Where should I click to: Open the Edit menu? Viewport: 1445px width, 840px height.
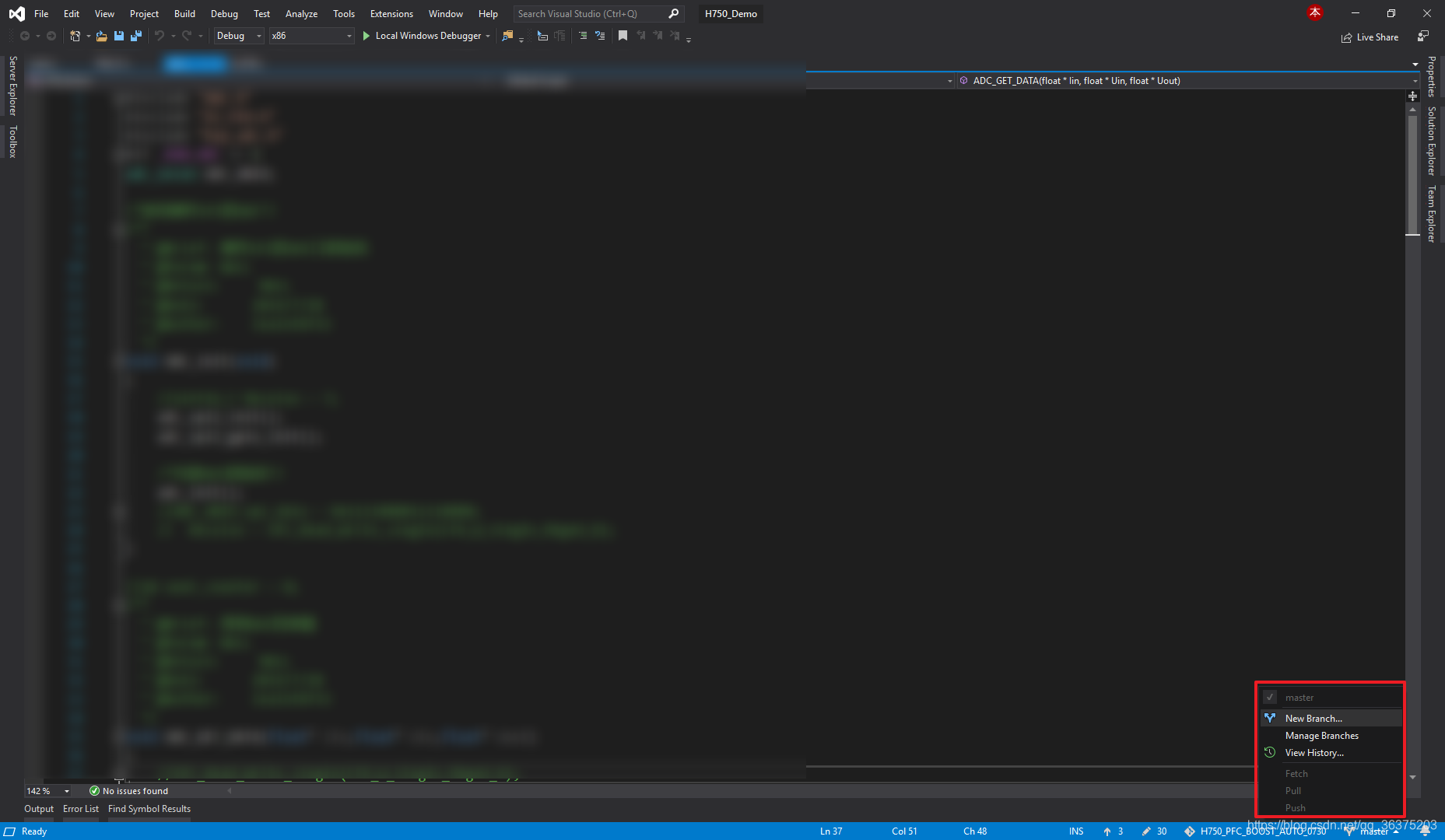click(x=72, y=14)
